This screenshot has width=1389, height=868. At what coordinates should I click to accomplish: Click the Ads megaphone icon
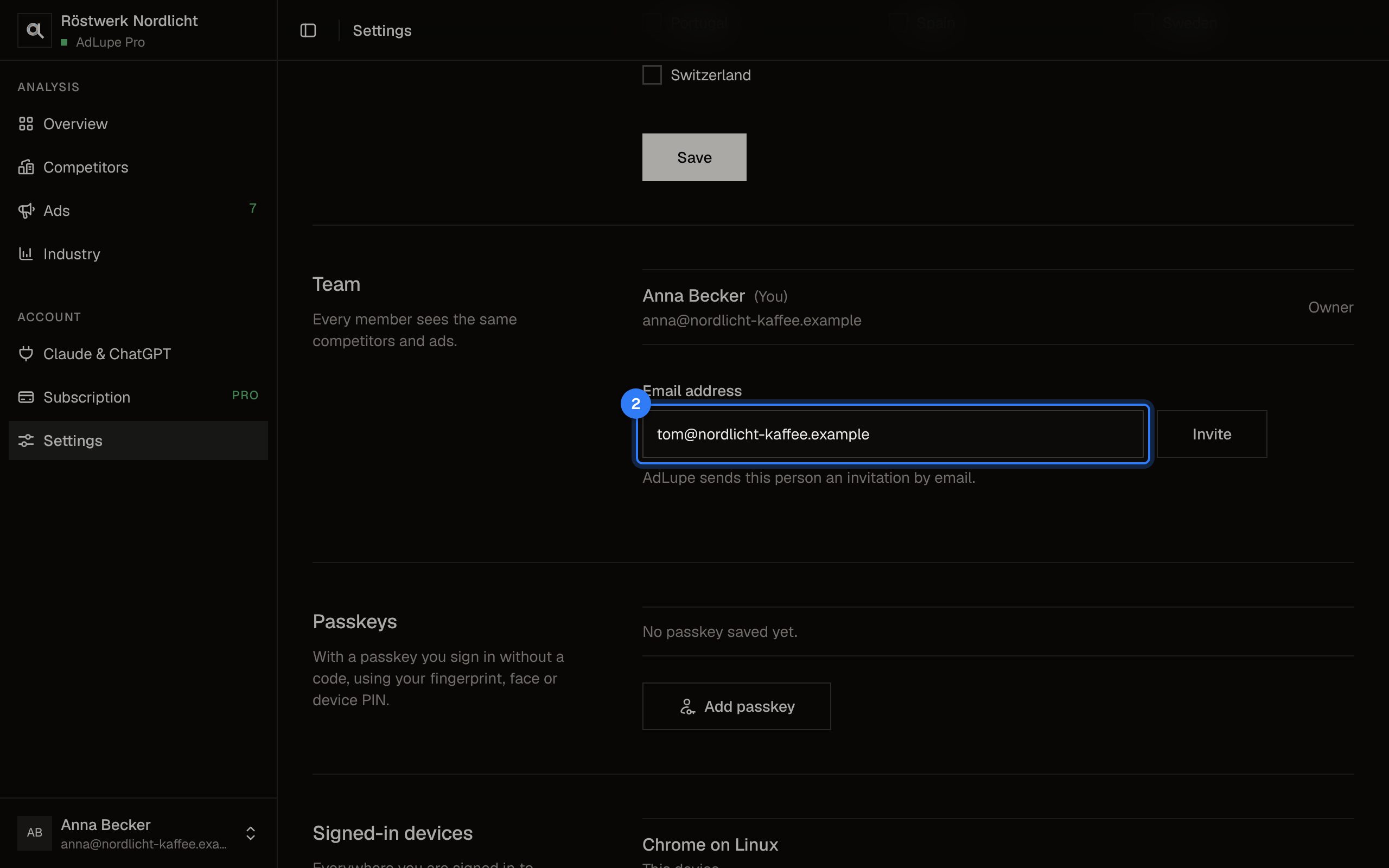26,210
